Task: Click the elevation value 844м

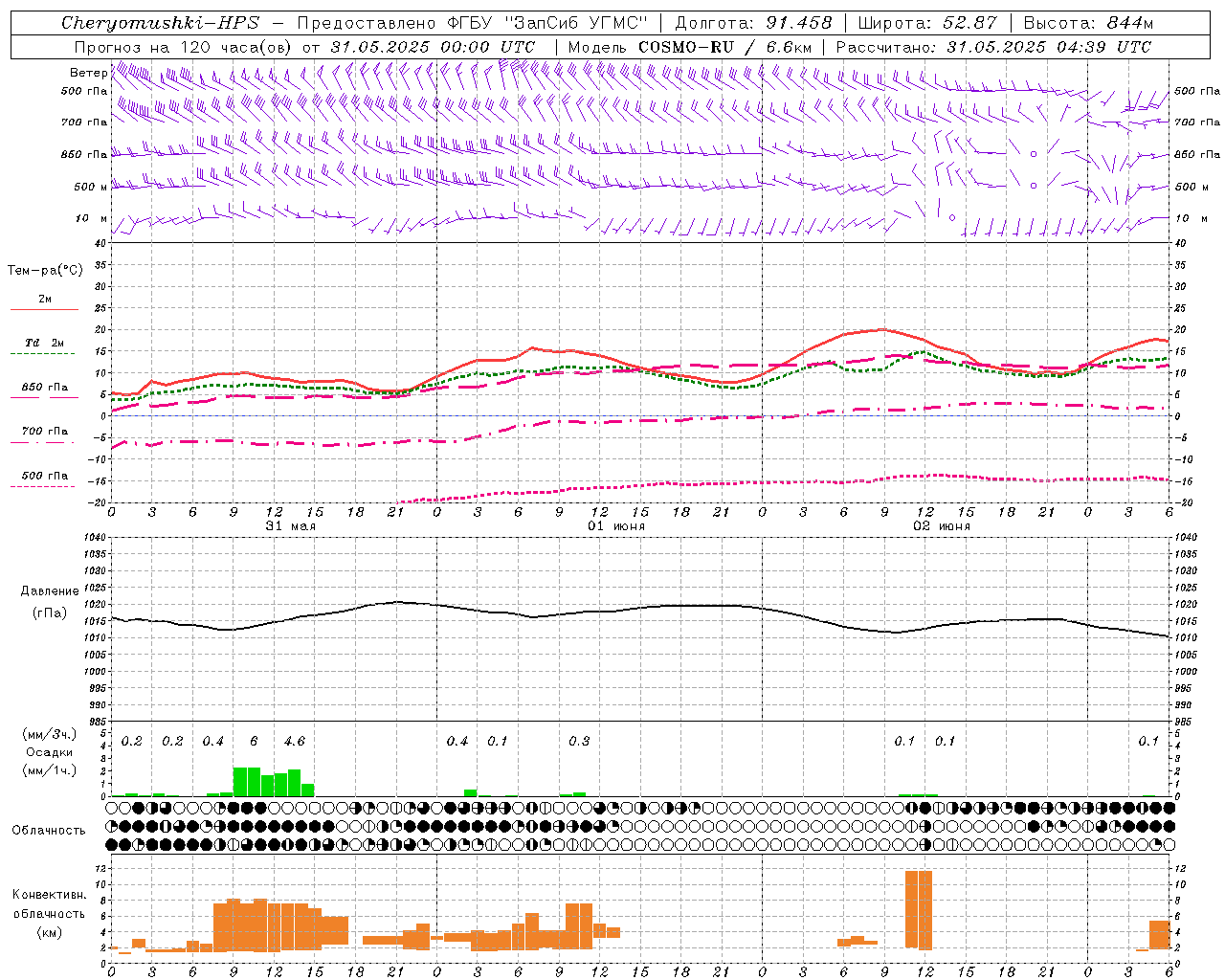Action: pyautogui.click(x=1130, y=23)
